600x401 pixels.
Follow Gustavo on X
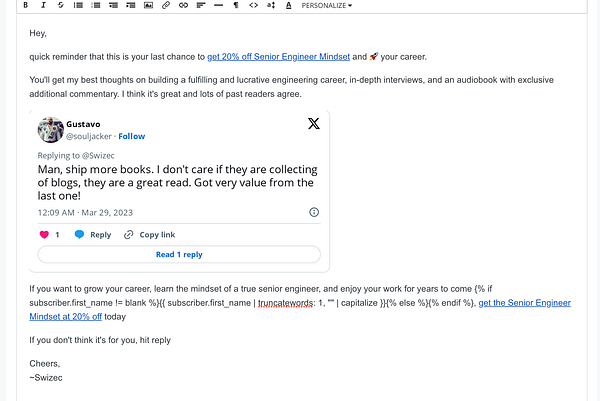[132, 136]
